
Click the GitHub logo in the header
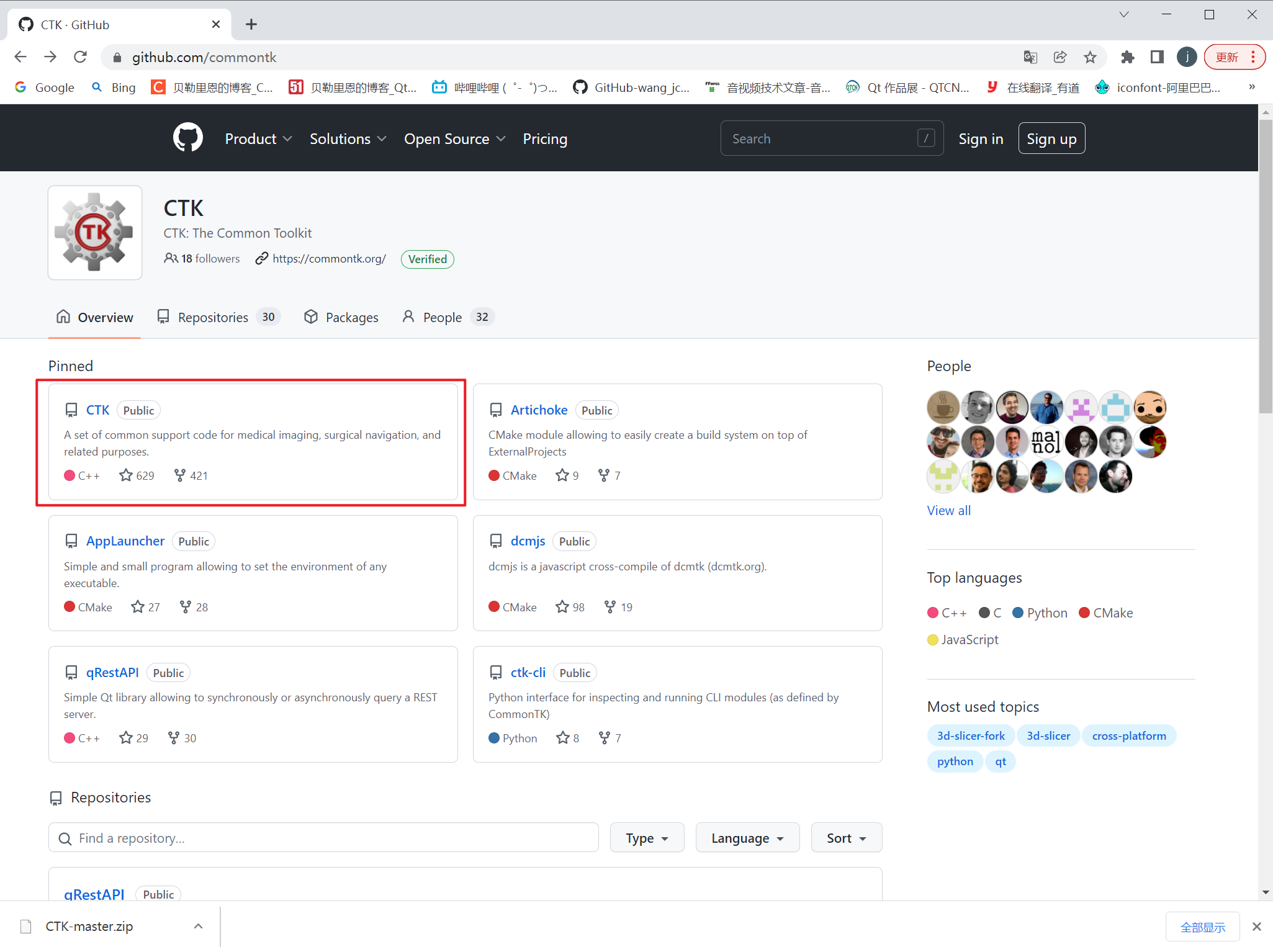pos(187,138)
